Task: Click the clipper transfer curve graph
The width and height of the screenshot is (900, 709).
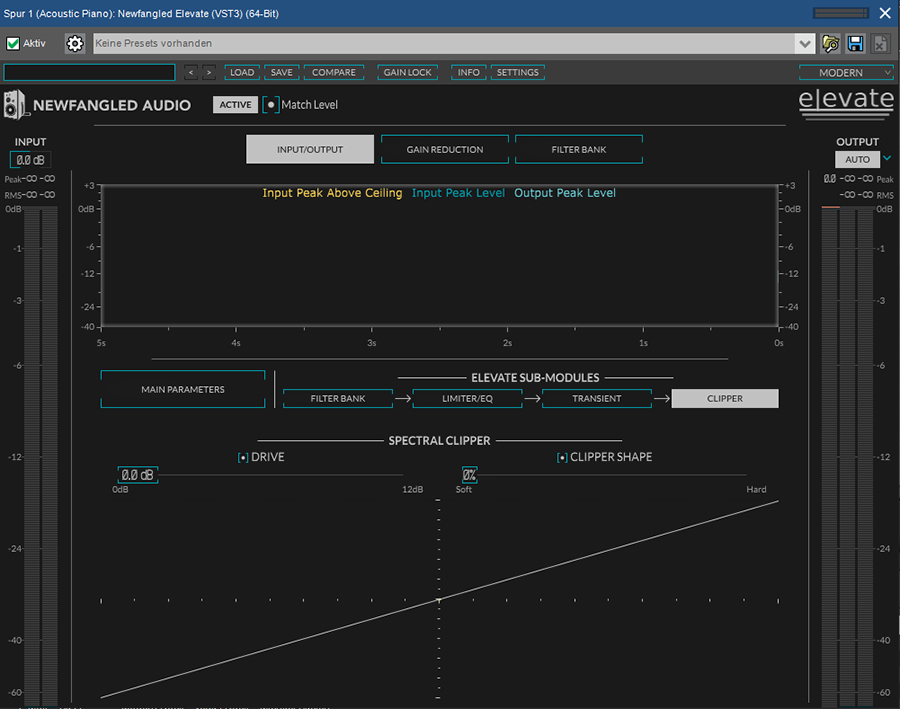Action: (440, 600)
